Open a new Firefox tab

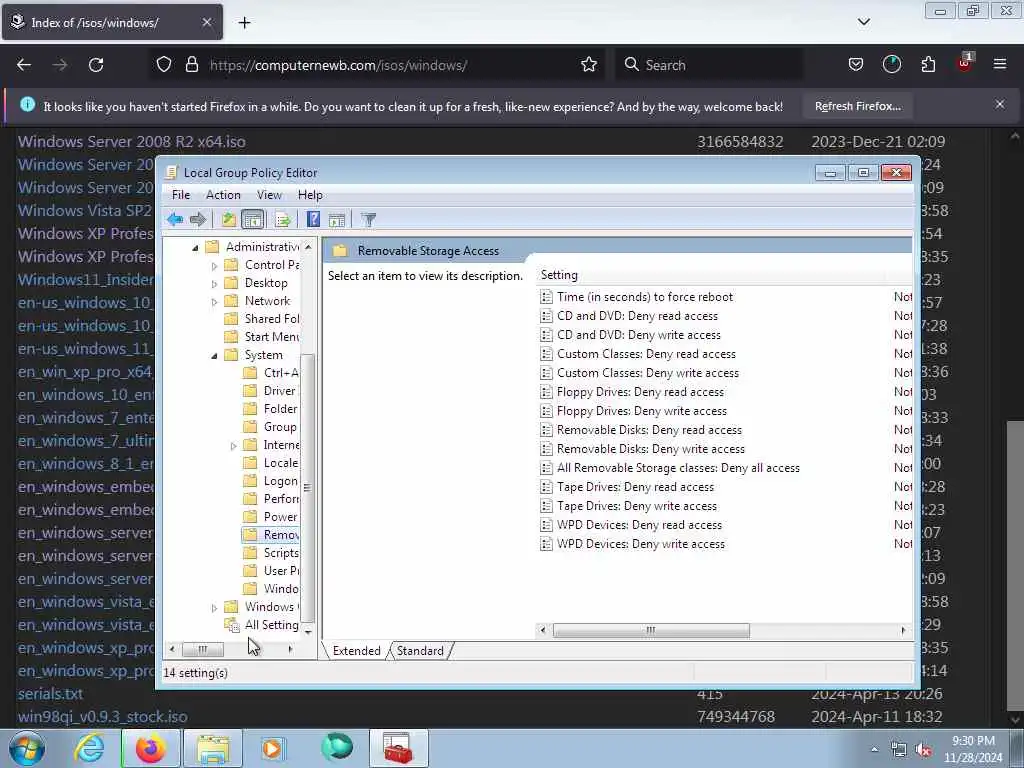(x=244, y=23)
